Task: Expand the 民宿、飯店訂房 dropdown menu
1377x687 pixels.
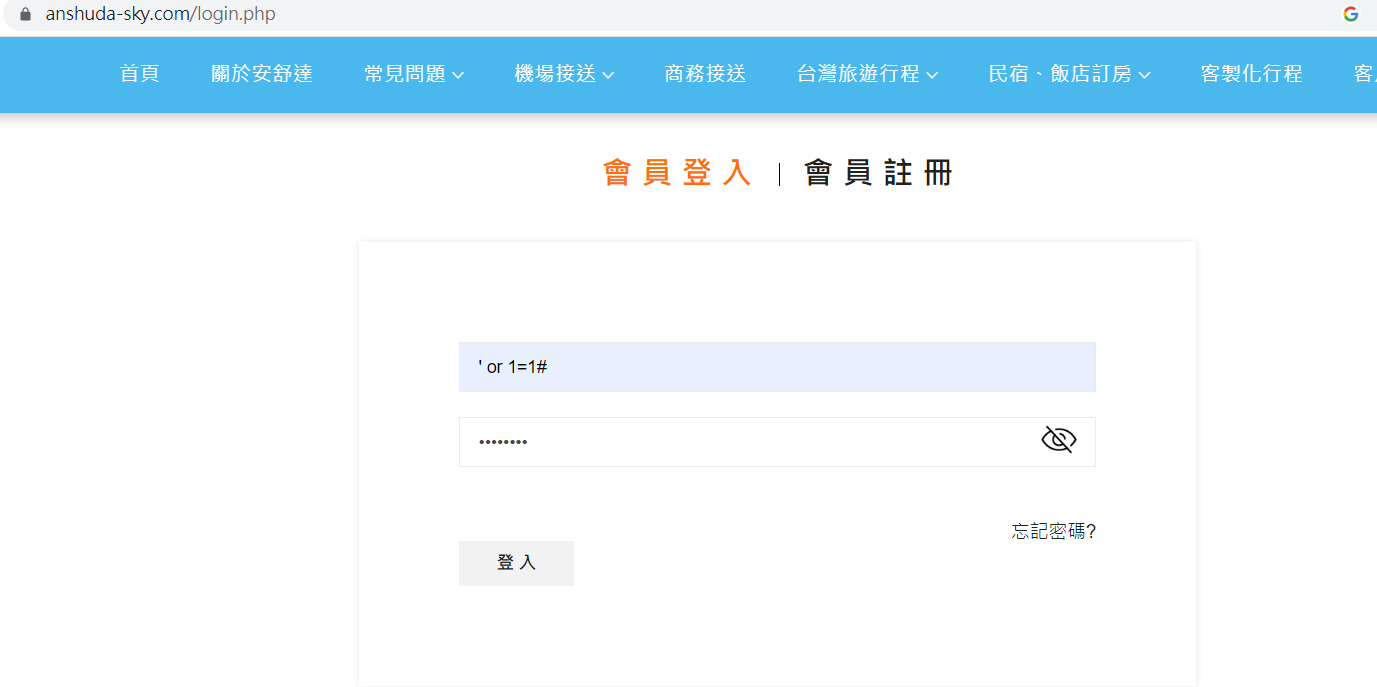Action: point(1069,74)
